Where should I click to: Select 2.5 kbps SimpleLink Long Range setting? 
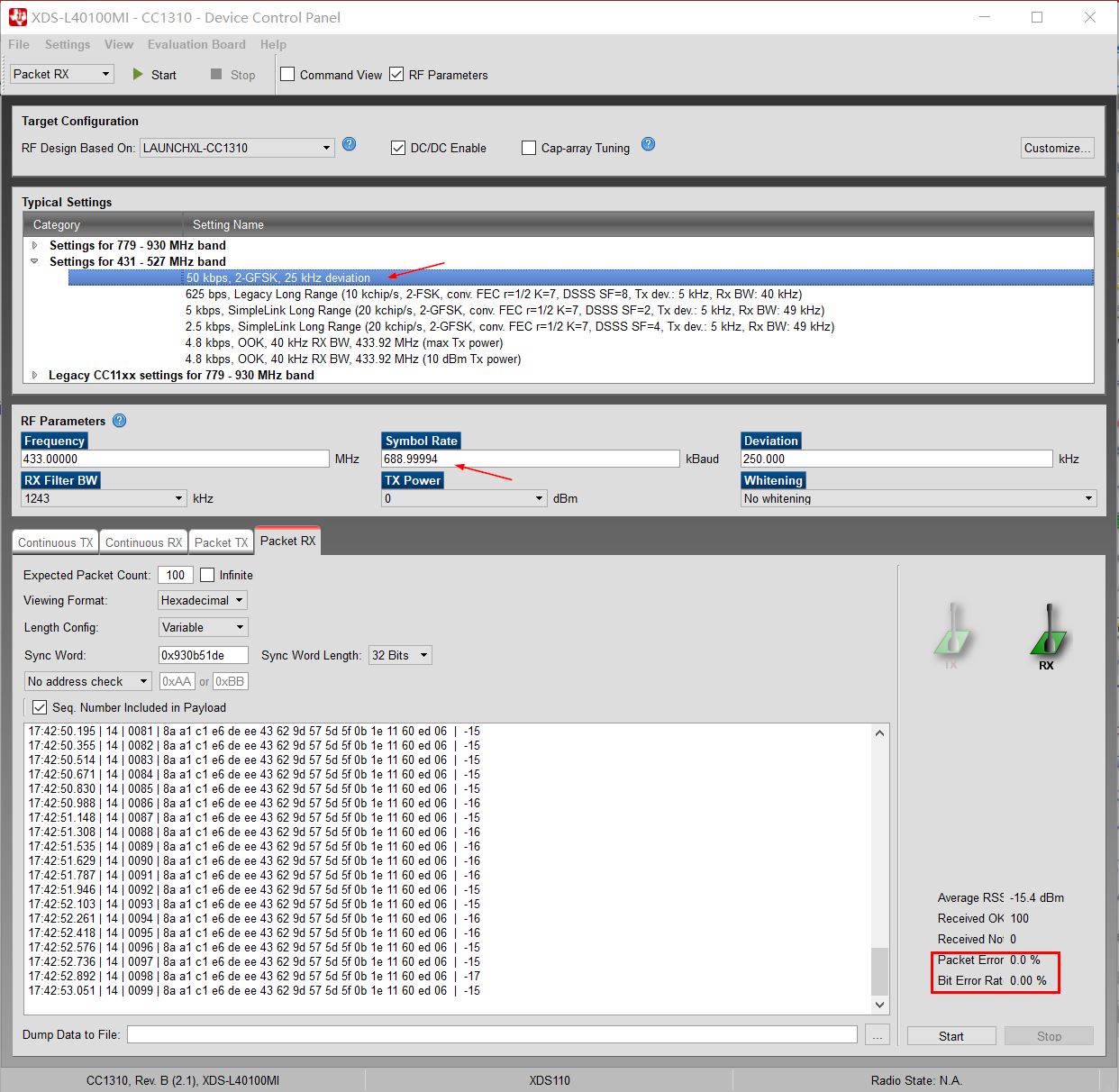[510, 326]
